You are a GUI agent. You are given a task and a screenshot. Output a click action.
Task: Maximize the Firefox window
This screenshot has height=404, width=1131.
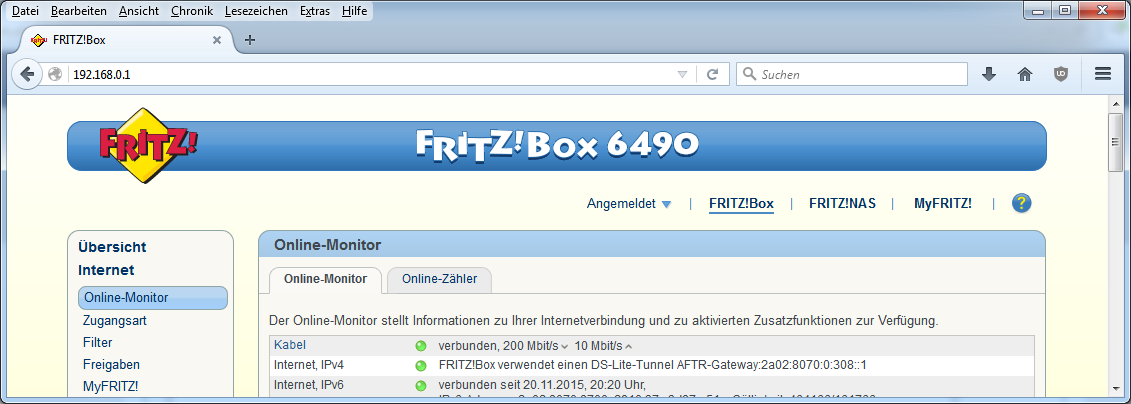coord(1065,10)
